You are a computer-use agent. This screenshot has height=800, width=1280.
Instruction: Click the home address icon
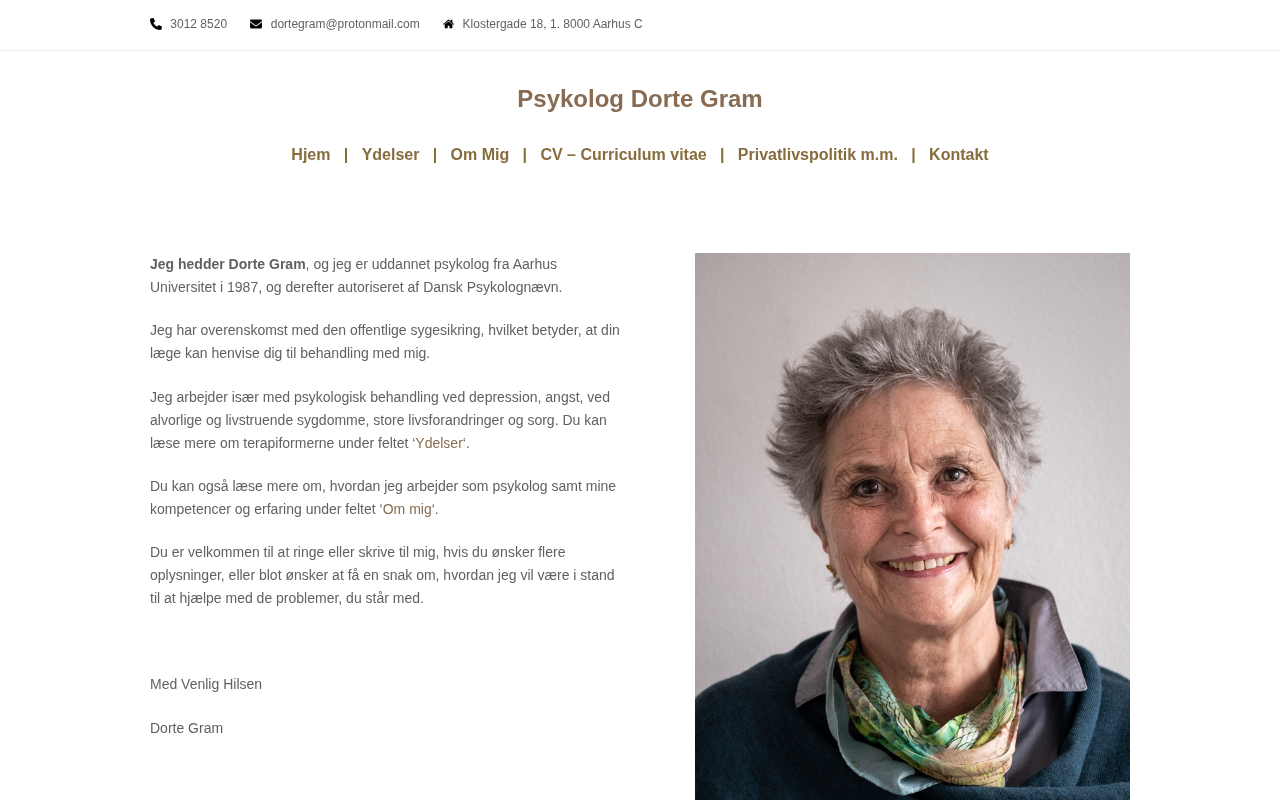[x=448, y=24]
